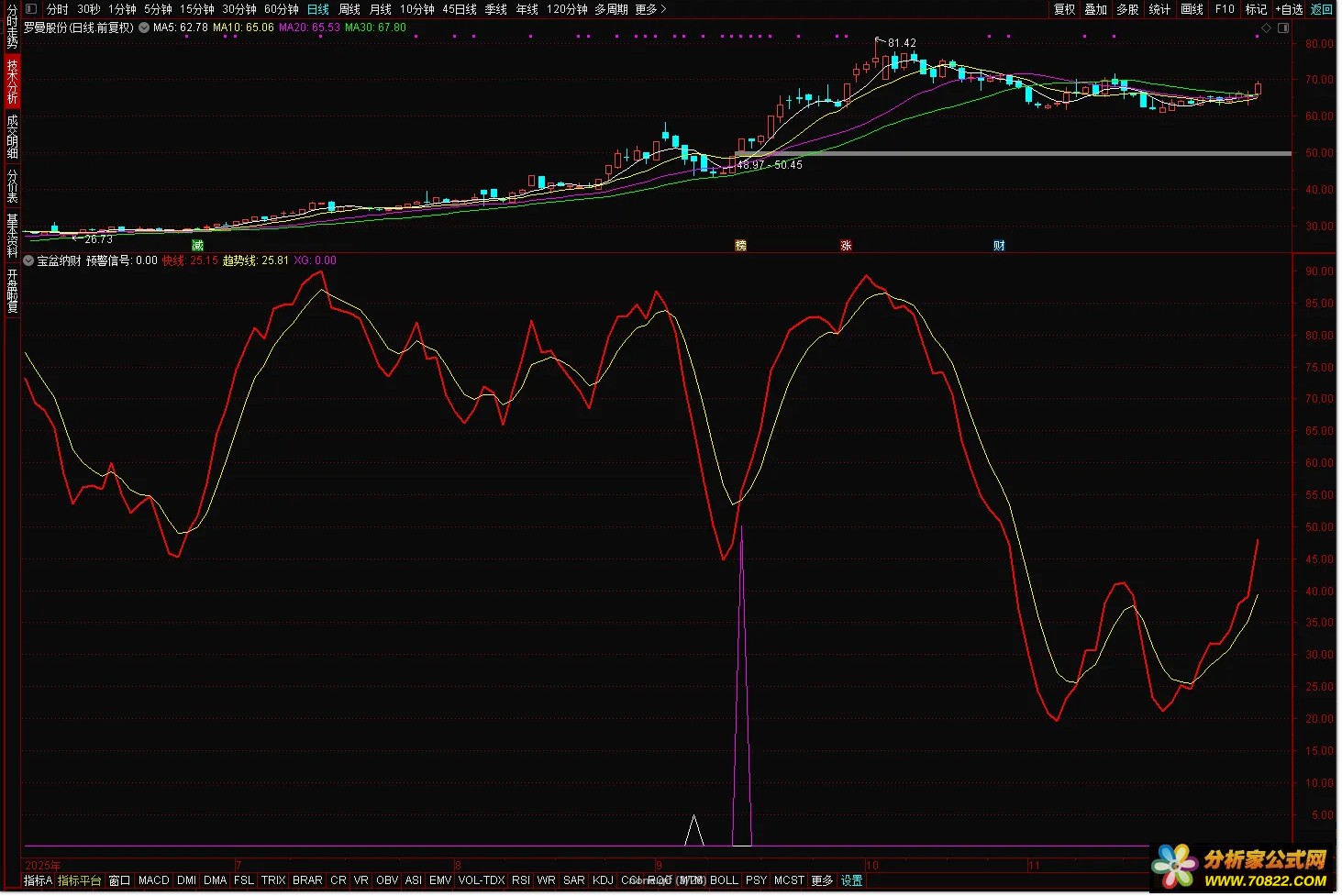Click the 榜 event marker on chart

coord(741,246)
